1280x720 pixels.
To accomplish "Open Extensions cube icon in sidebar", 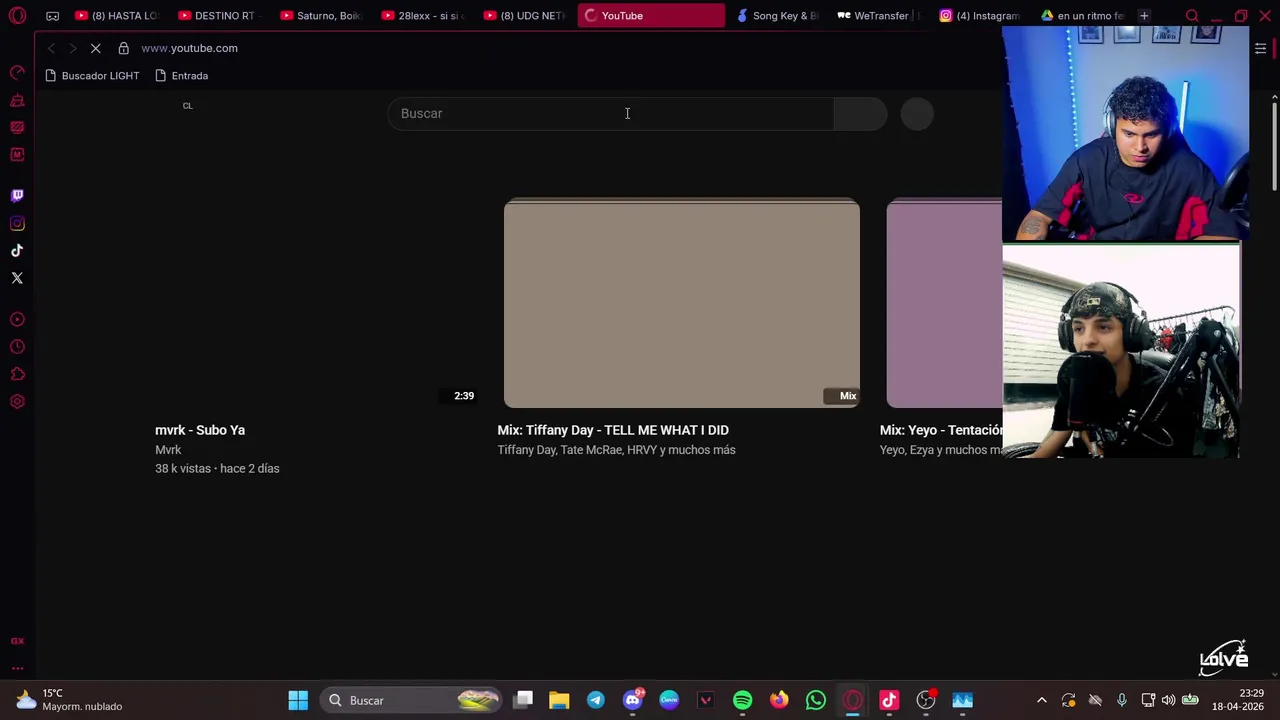I will tap(17, 374).
